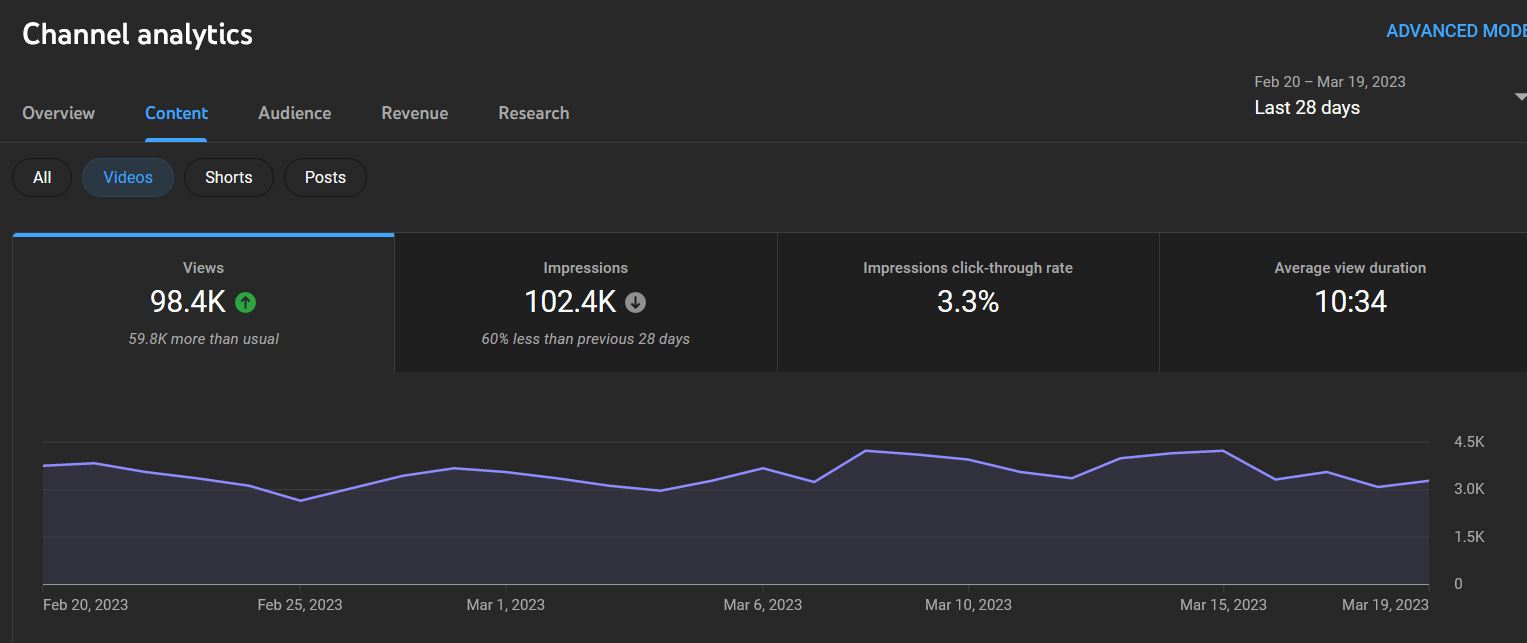Screen dimensions: 1527x643
Task: Open the Audience tab
Action: [x=294, y=113]
